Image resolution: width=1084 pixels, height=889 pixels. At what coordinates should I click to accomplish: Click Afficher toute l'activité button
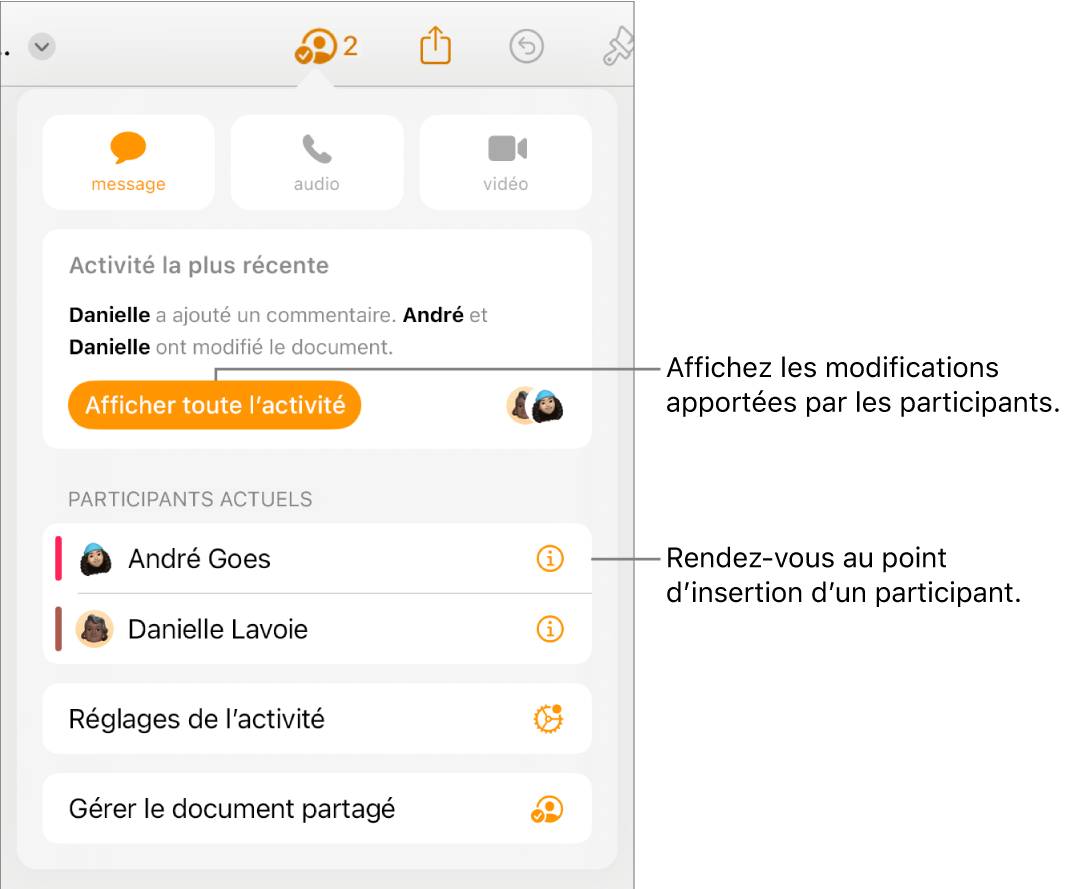click(214, 405)
